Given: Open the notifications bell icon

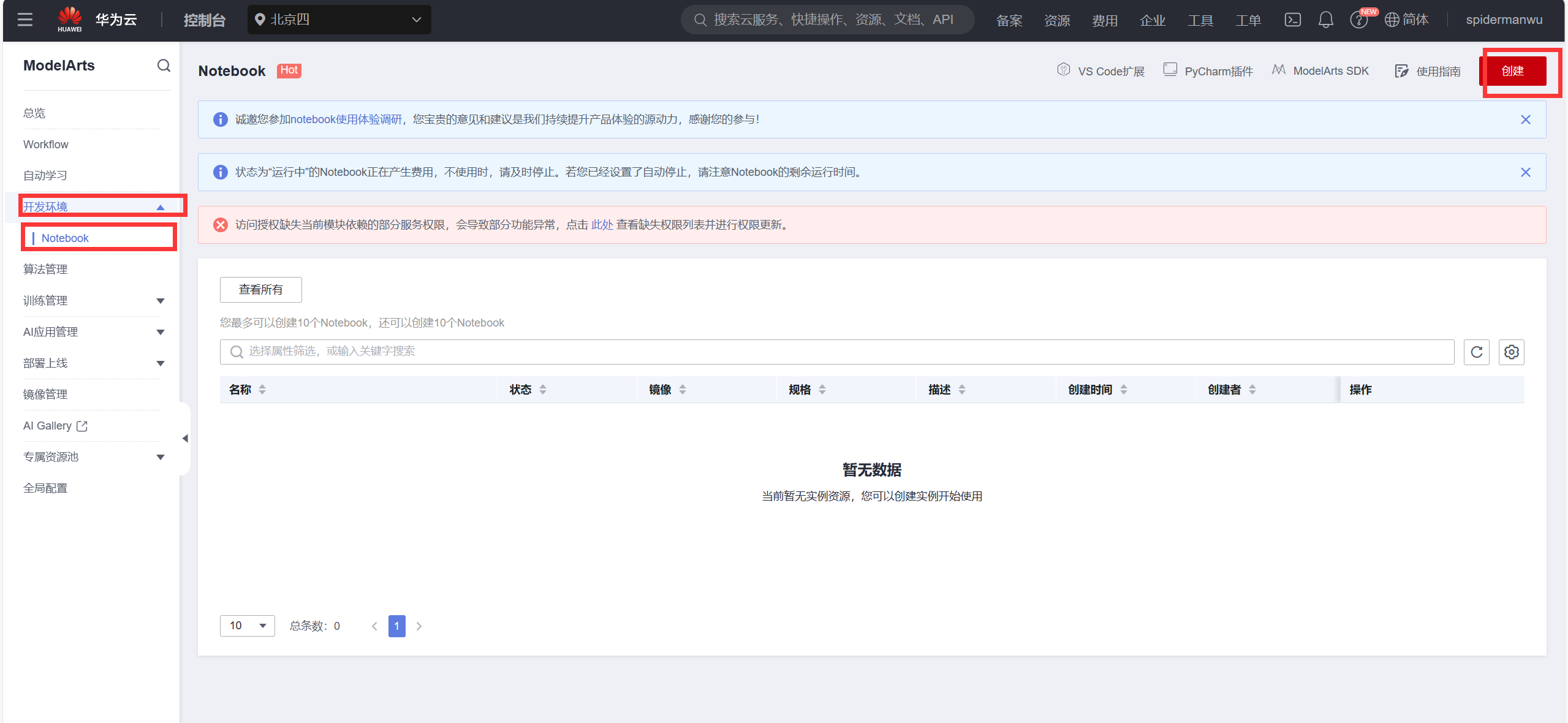Looking at the screenshot, I should point(1325,20).
